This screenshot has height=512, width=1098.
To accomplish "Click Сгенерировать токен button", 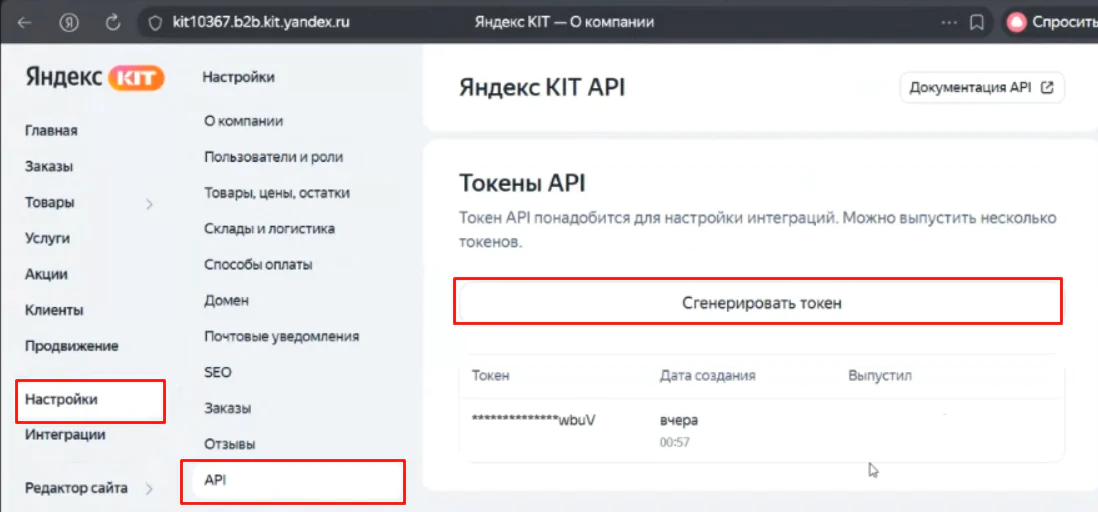I will pos(758,303).
